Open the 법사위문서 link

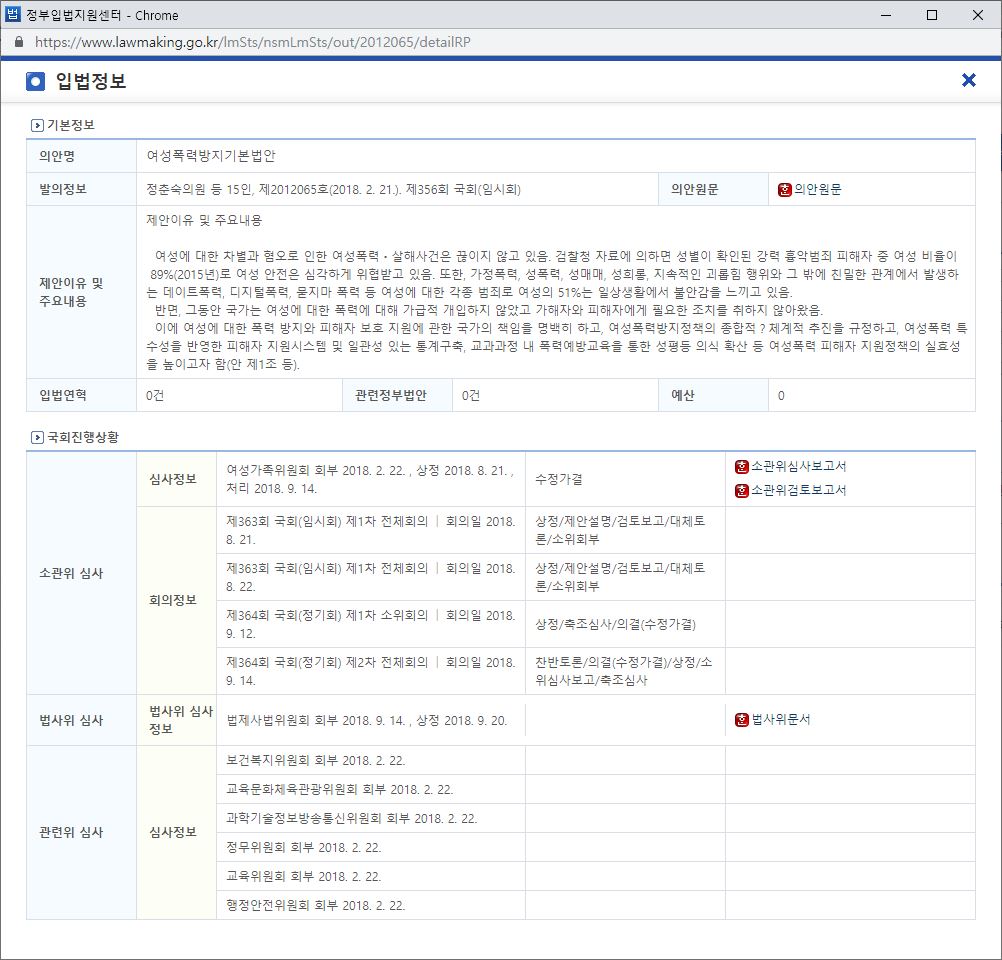point(782,720)
